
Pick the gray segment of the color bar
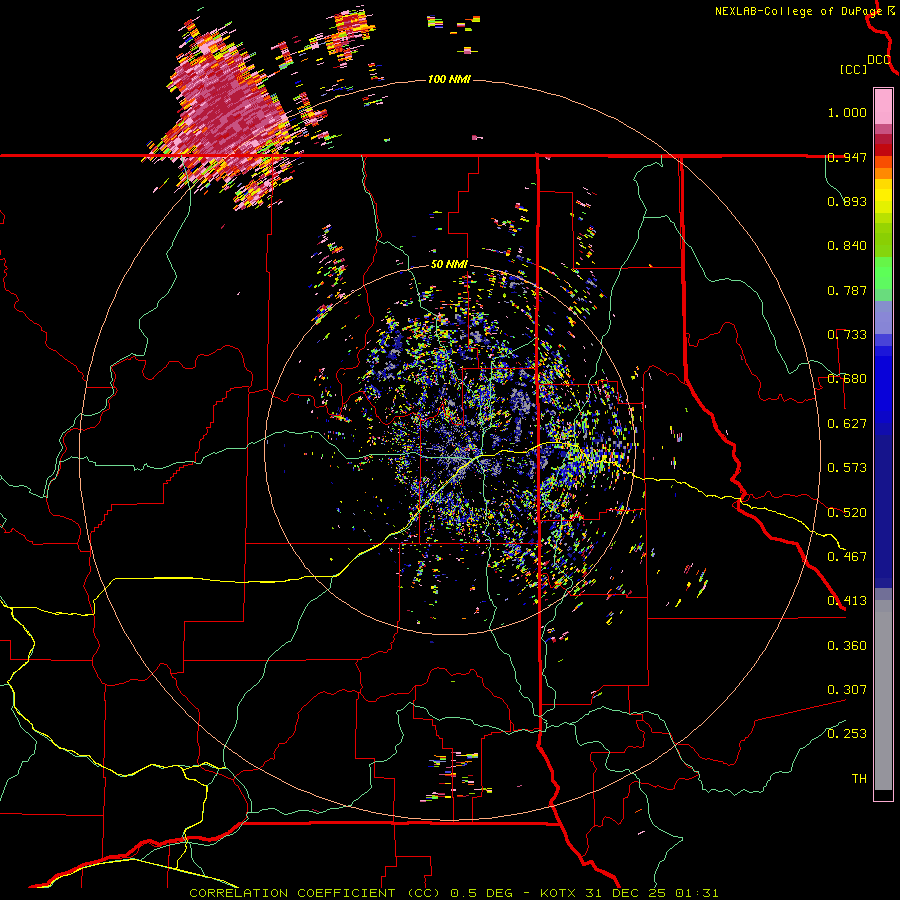coord(883,695)
